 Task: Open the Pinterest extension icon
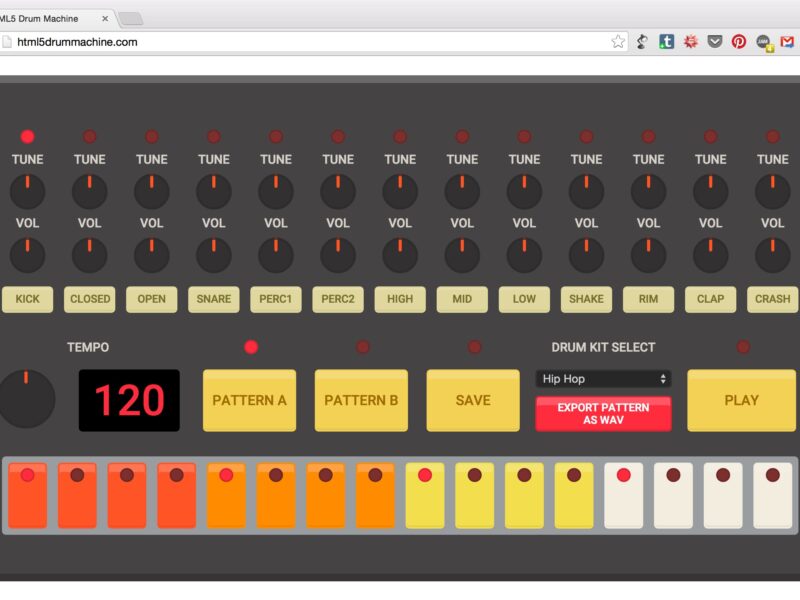(739, 42)
